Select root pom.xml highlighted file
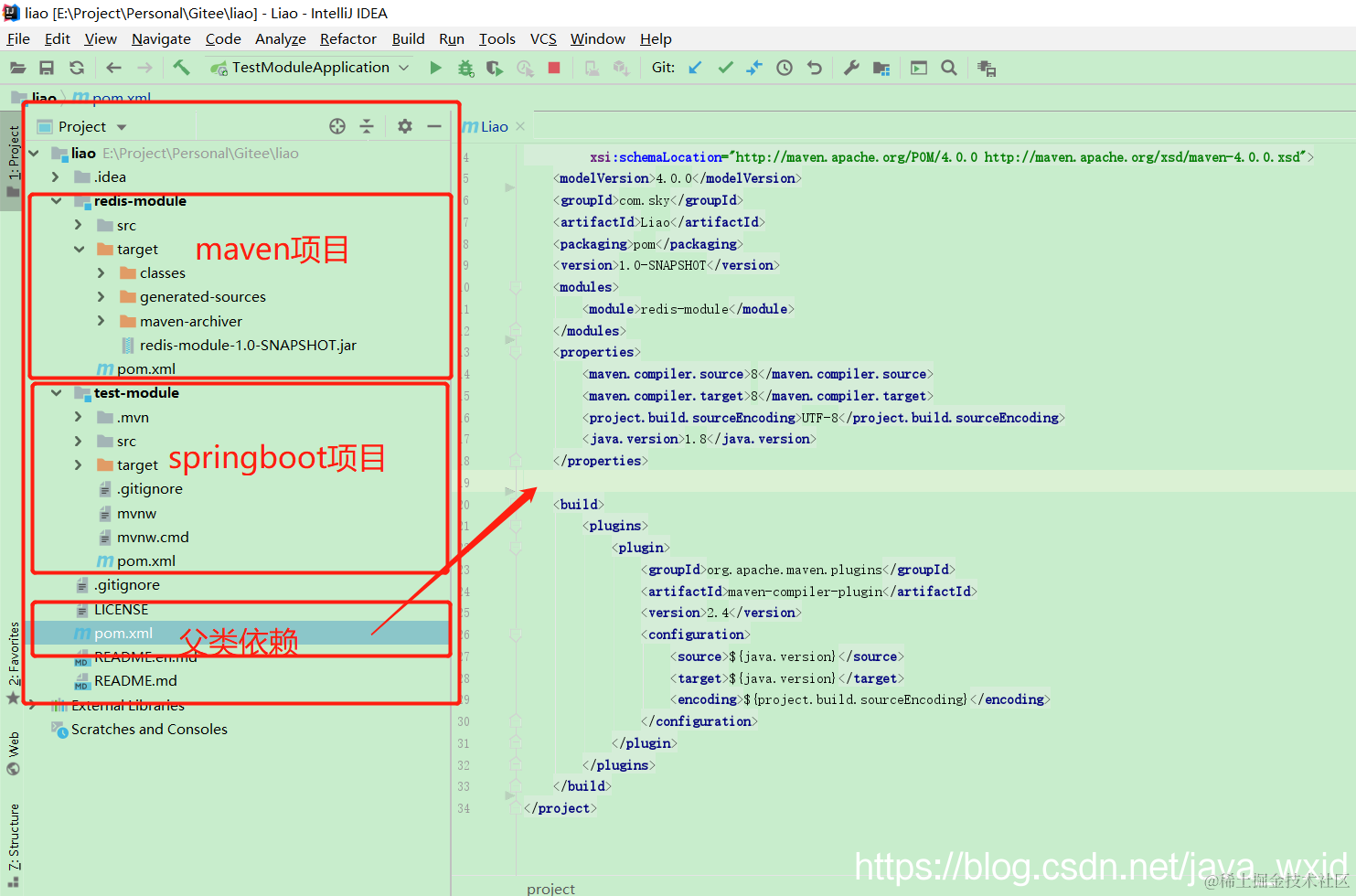The width and height of the screenshot is (1356, 896). pos(123,633)
